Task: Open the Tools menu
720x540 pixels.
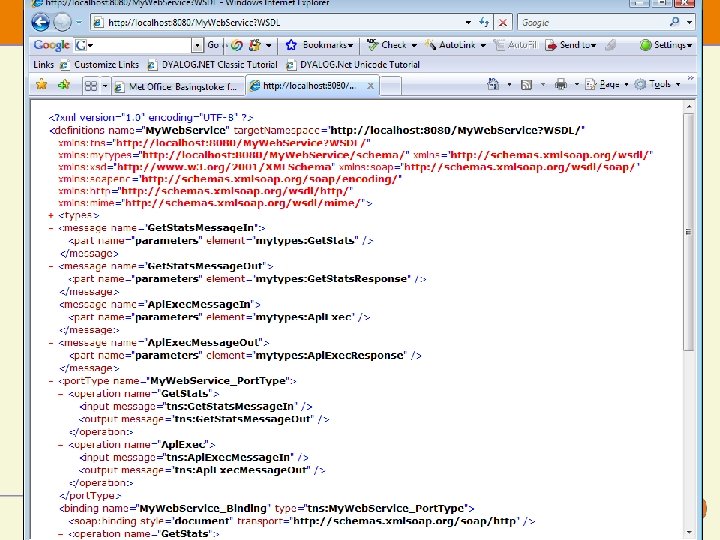Action: (x=657, y=84)
